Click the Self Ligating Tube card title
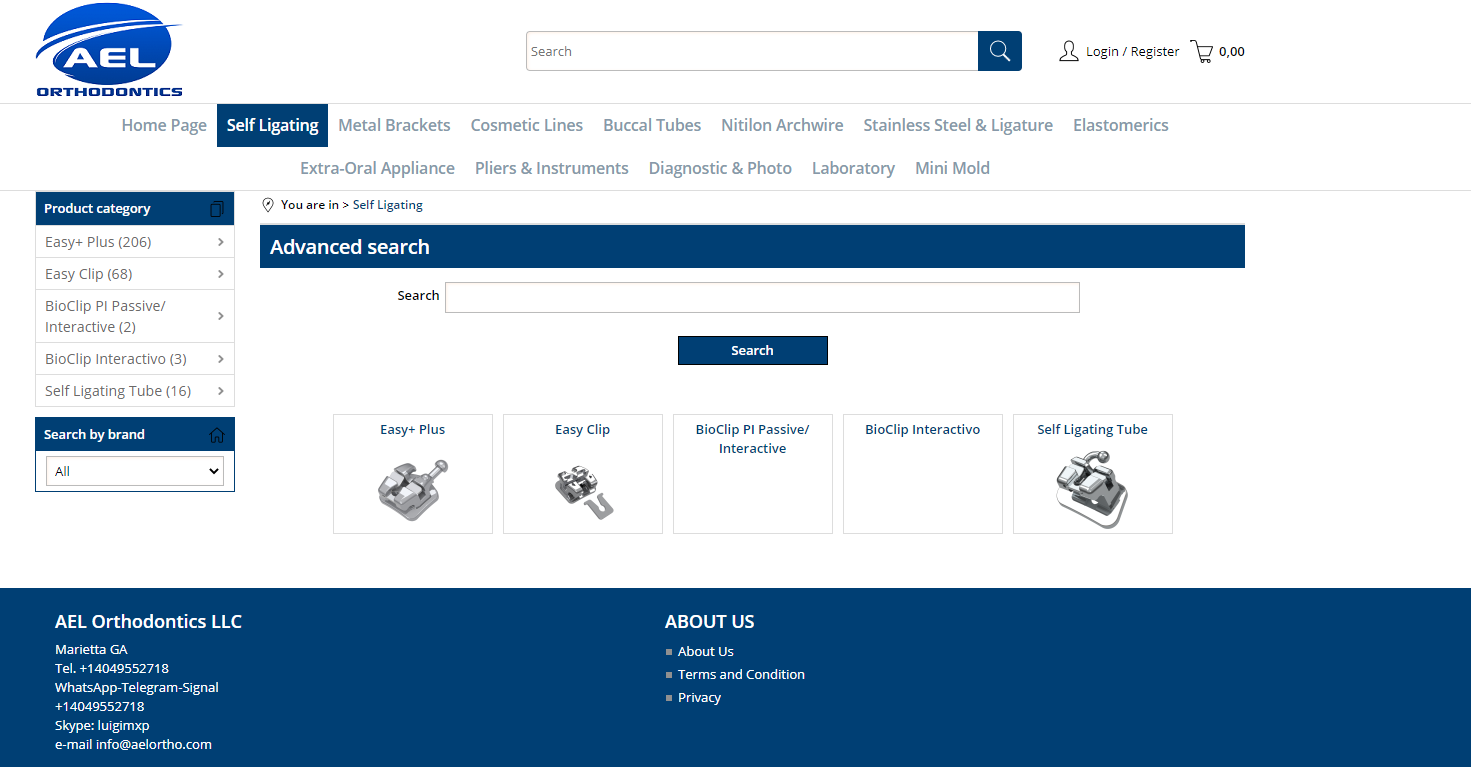 click(x=1093, y=430)
